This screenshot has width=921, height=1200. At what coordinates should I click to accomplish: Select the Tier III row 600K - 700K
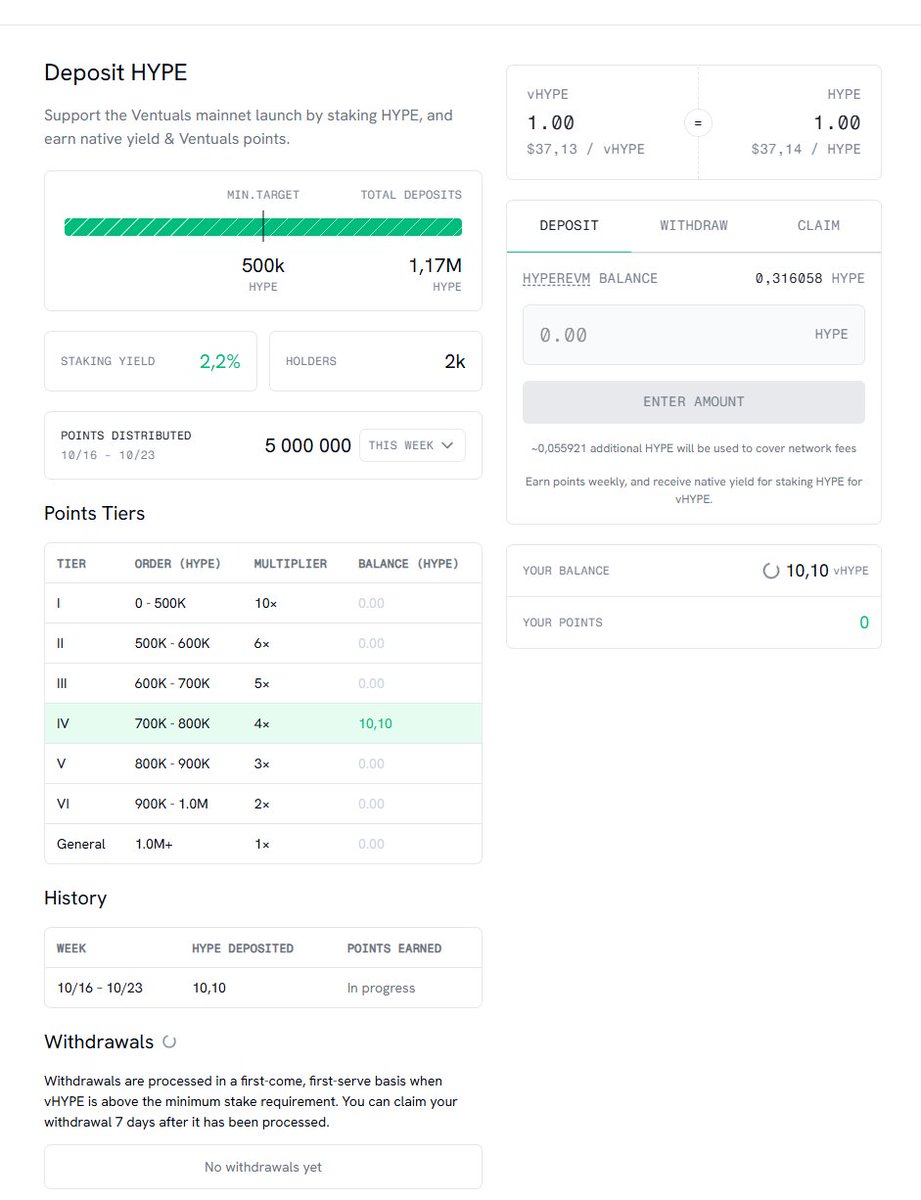click(x=263, y=684)
